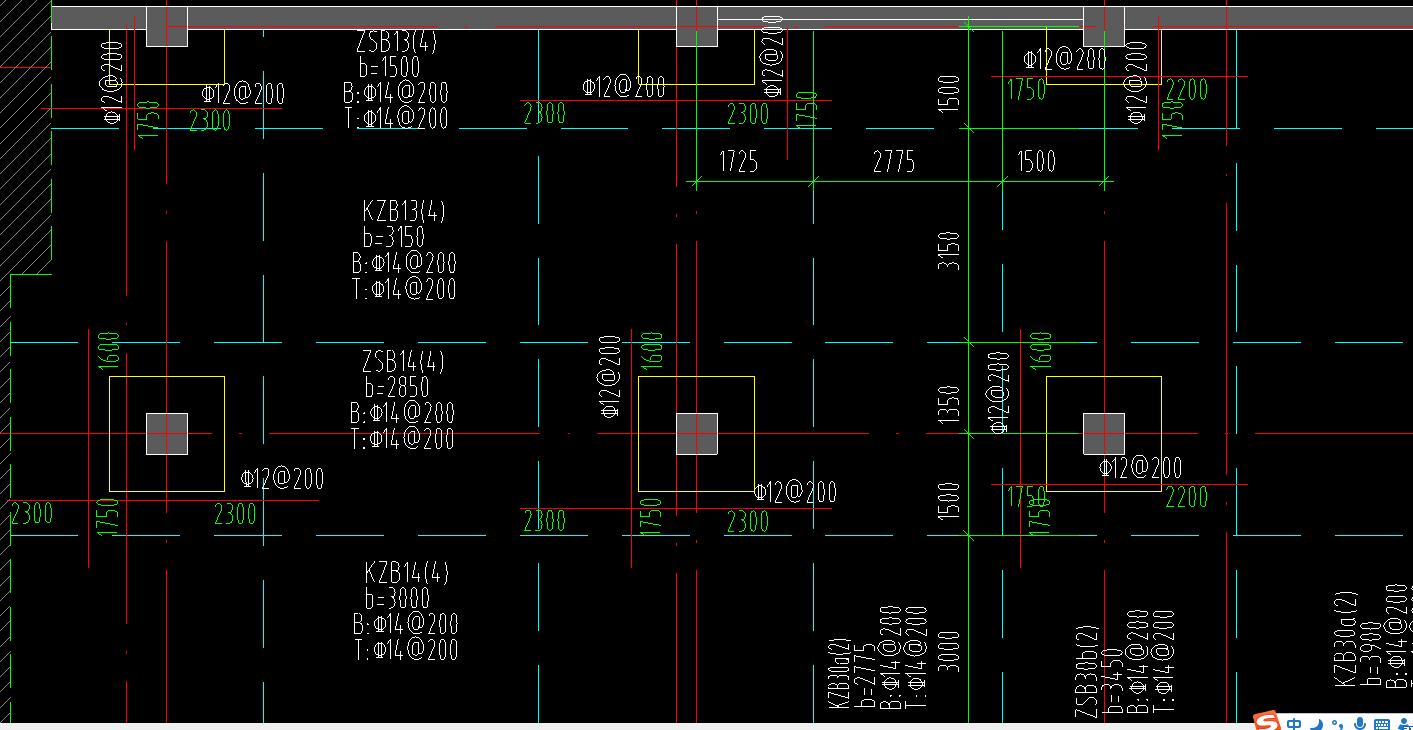
Task: Activate microphone voice input icon
Action: [x=1360, y=723]
